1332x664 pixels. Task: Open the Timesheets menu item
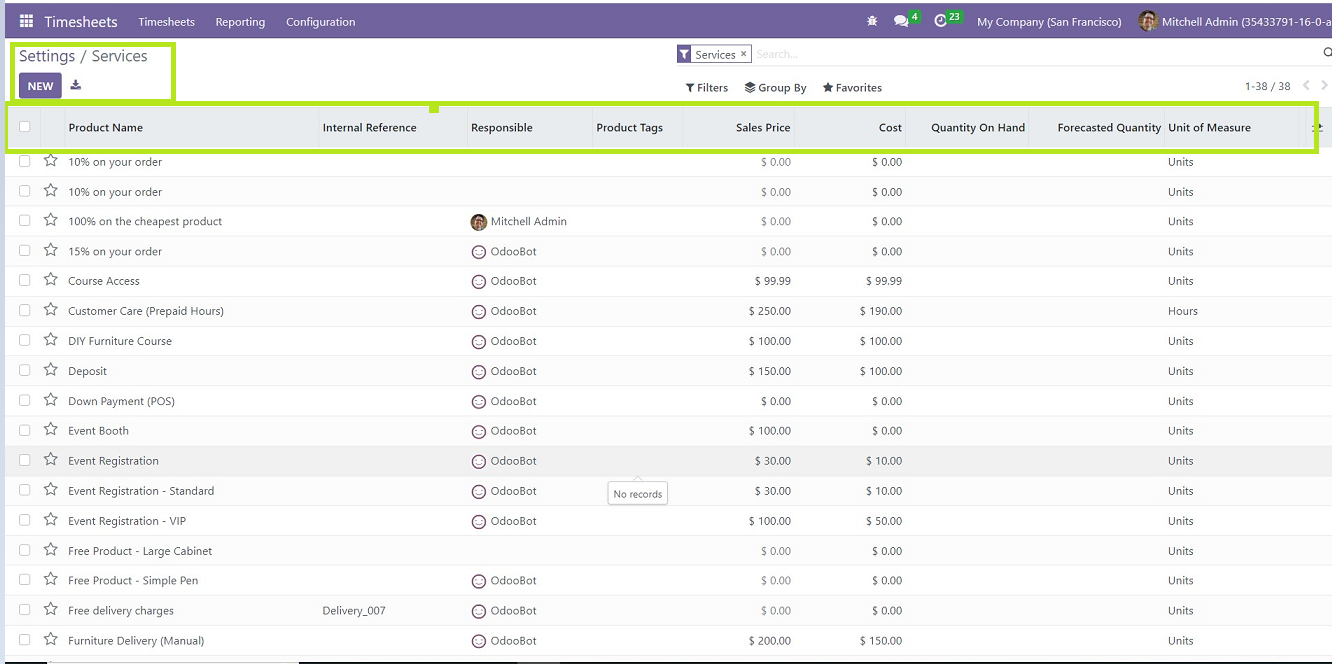(x=166, y=21)
